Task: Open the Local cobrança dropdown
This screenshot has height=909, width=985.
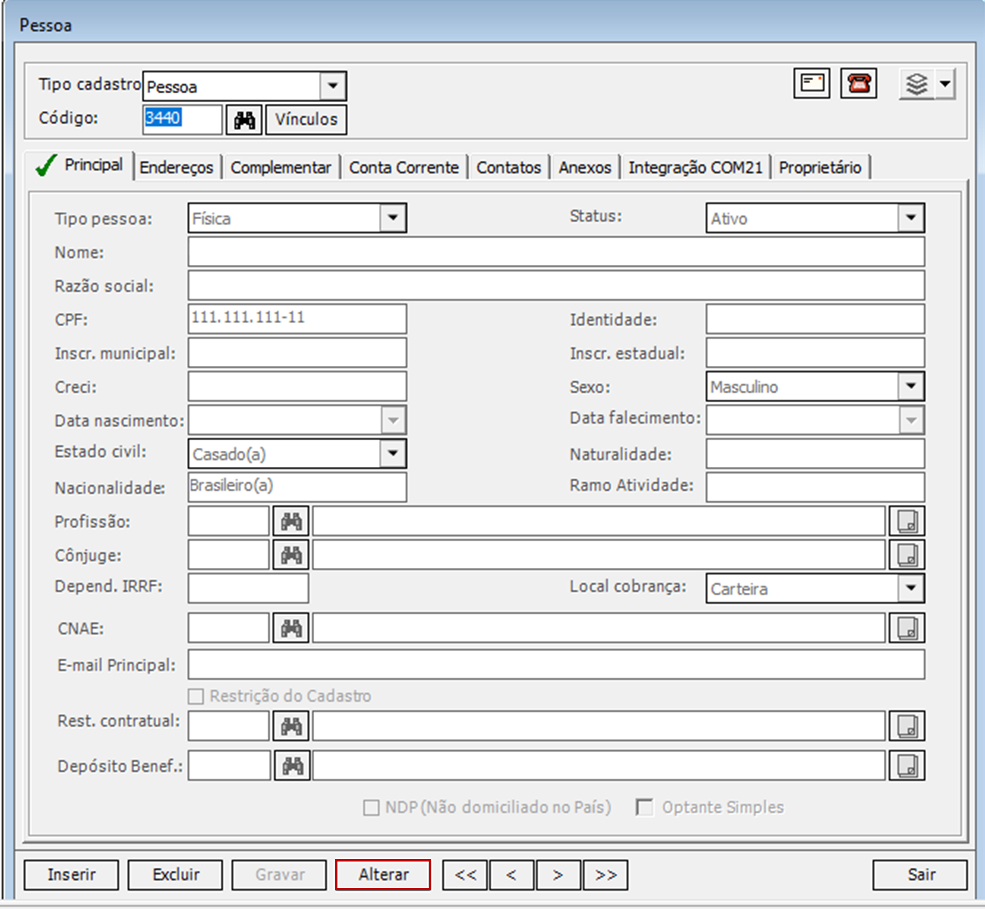Action: pos(911,589)
